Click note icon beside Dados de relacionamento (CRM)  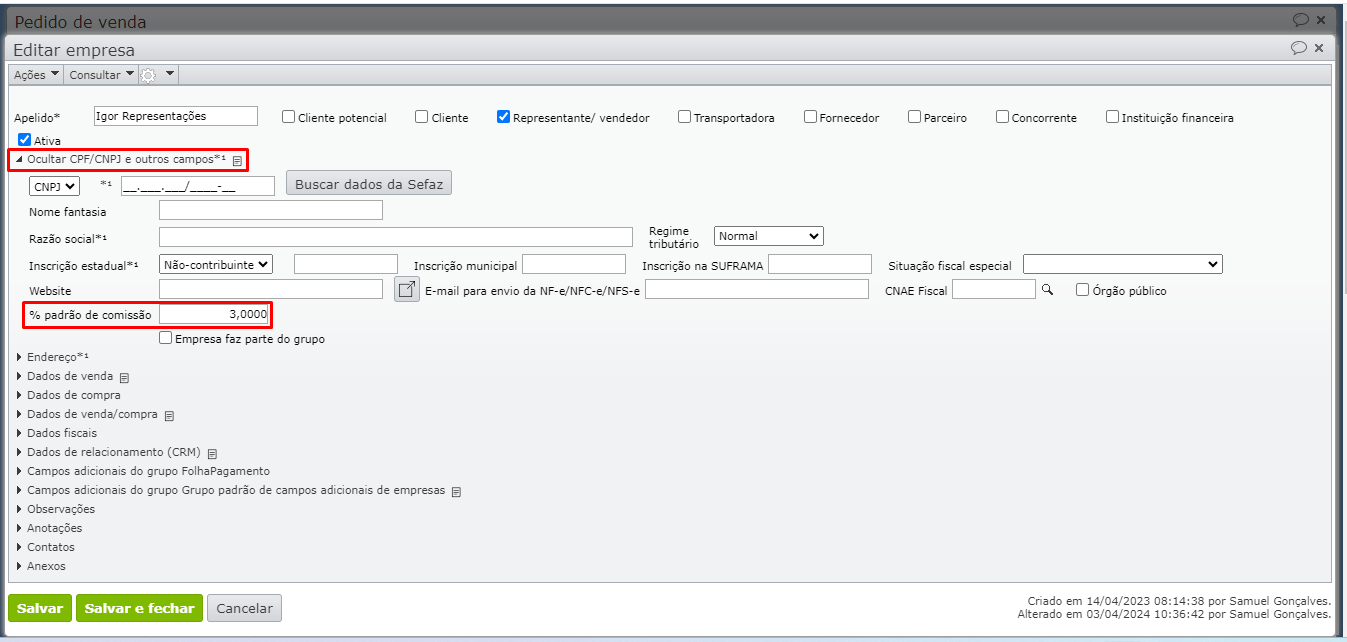click(213, 453)
